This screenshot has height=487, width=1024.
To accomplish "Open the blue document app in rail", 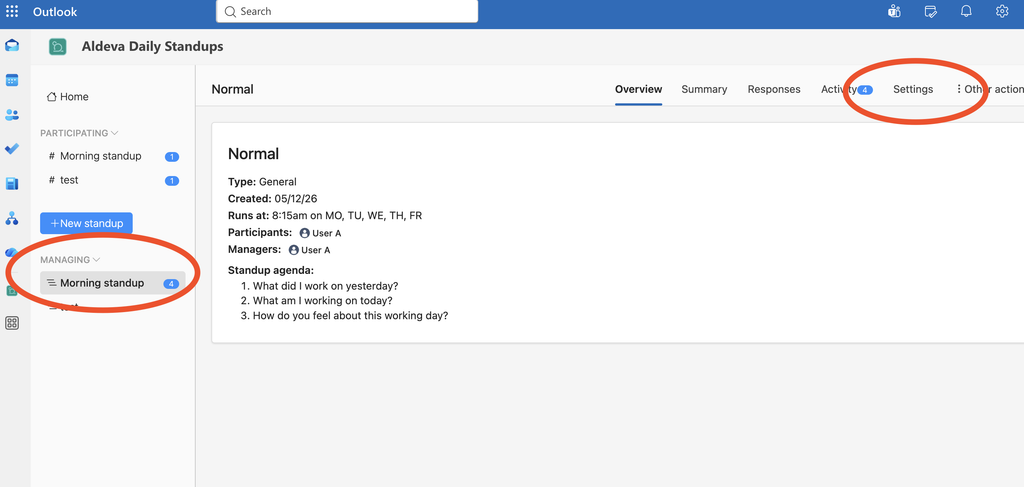I will (12, 184).
